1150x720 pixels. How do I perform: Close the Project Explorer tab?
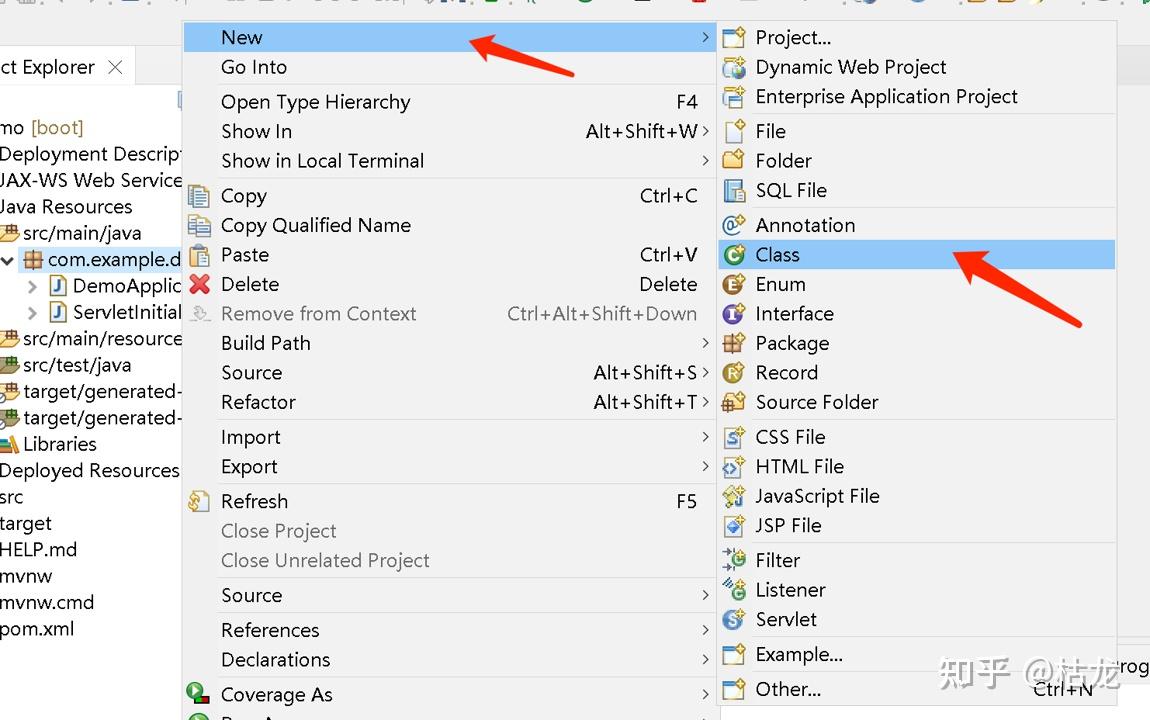115,67
